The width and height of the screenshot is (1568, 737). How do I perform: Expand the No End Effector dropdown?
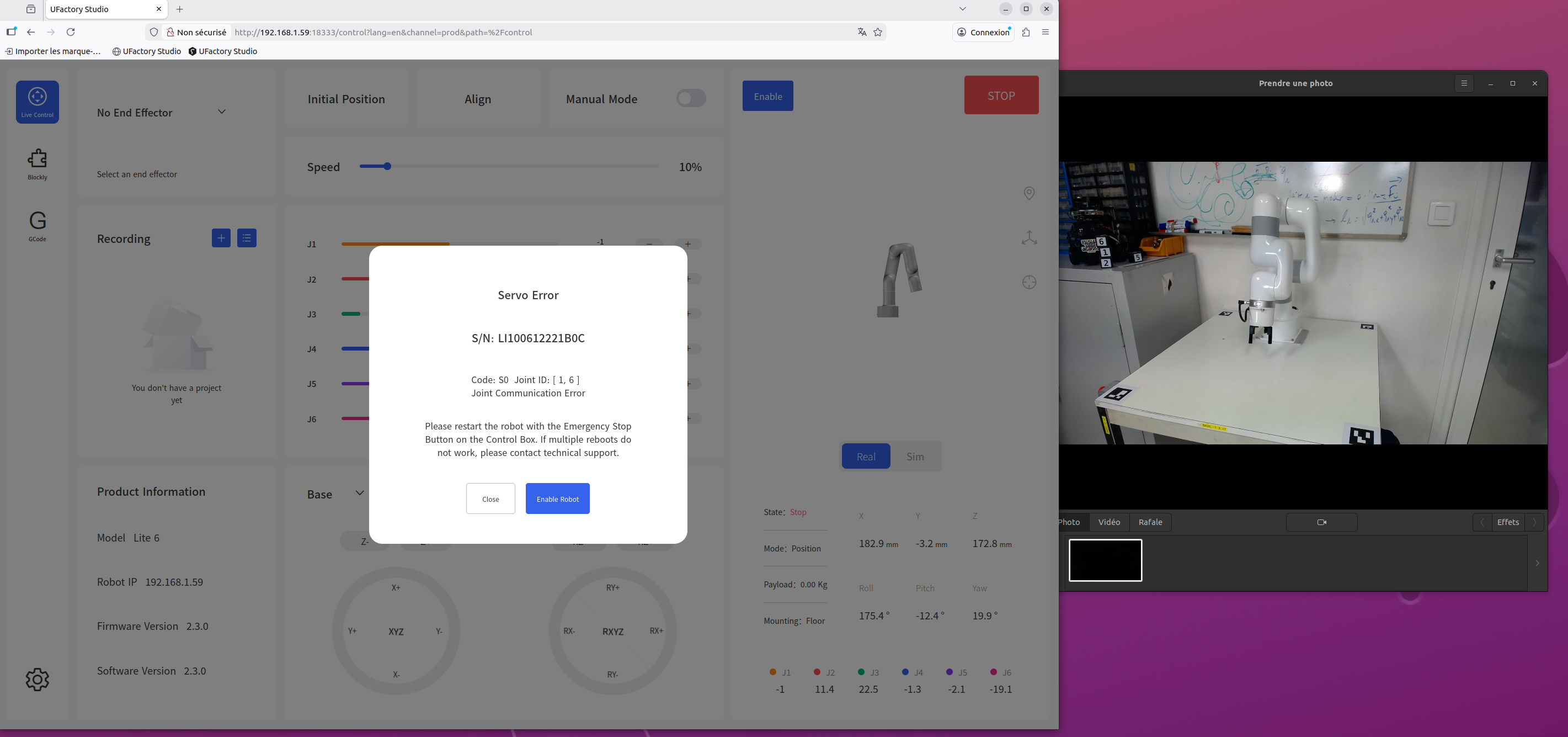pos(222,112)
